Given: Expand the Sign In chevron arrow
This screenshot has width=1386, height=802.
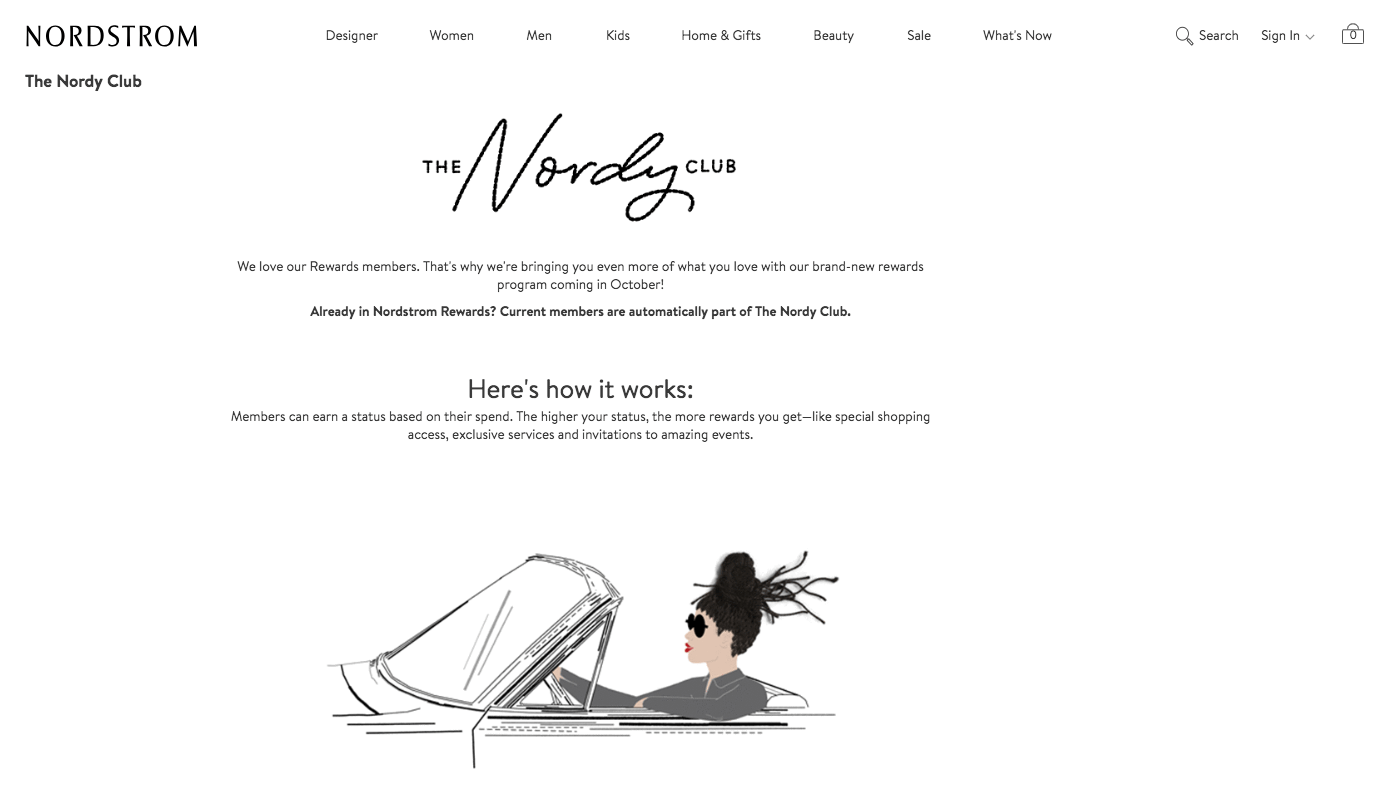Looking at the screenshot, I should [1310, 37].
